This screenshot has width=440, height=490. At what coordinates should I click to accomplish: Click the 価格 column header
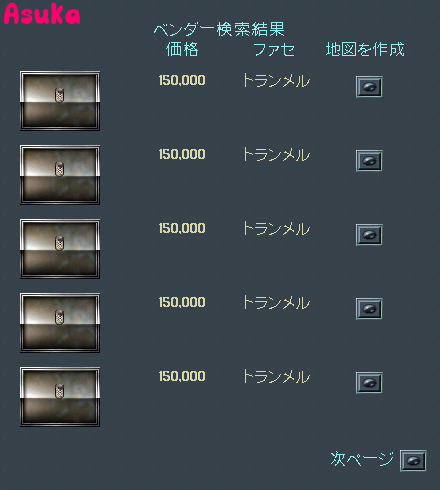point(182,49)
